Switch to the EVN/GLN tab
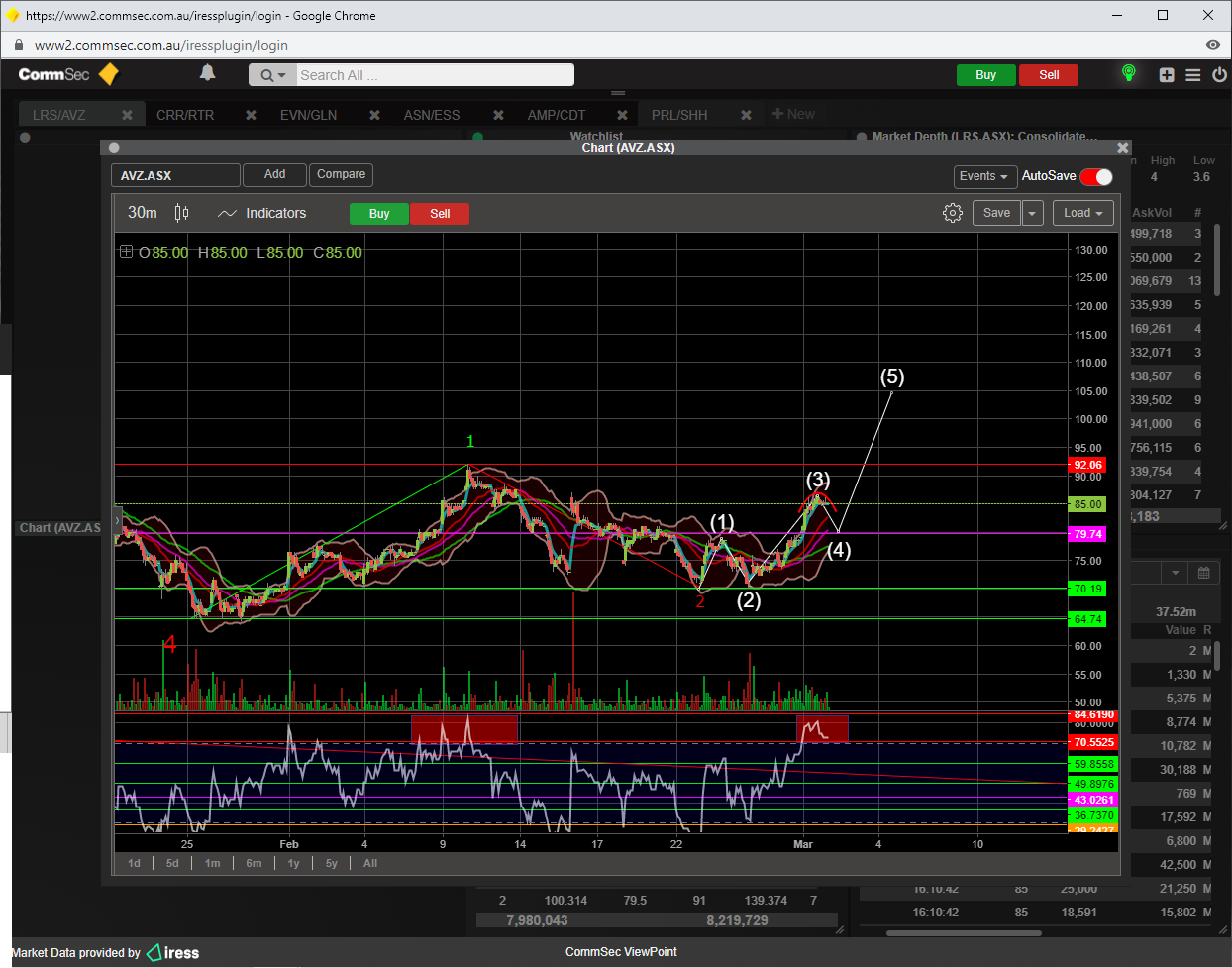The image size is (1232, 968). pyautogui.click(x=308, y=115)
